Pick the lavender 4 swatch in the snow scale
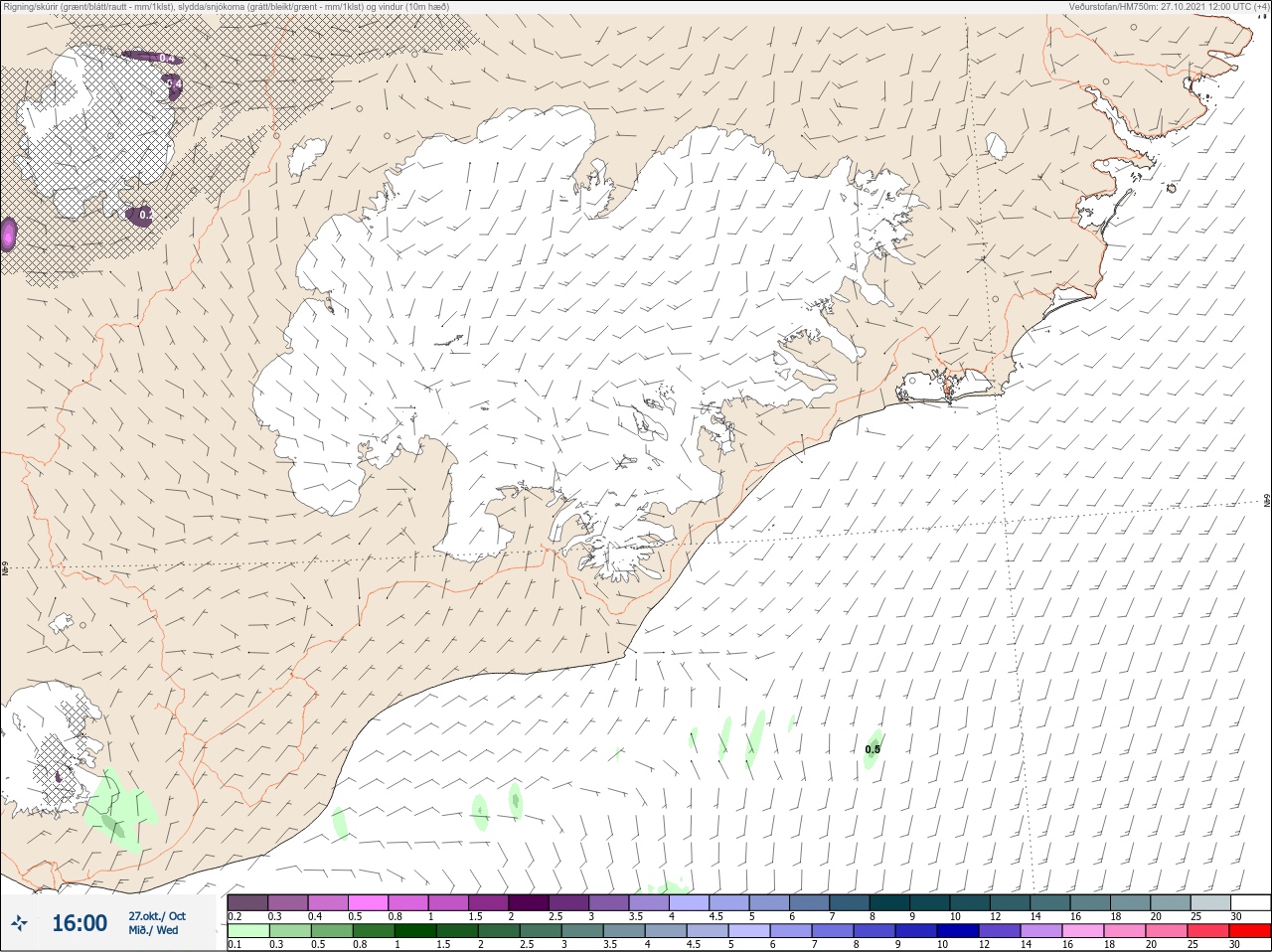1272x952 pixels. tap(689, 902)
